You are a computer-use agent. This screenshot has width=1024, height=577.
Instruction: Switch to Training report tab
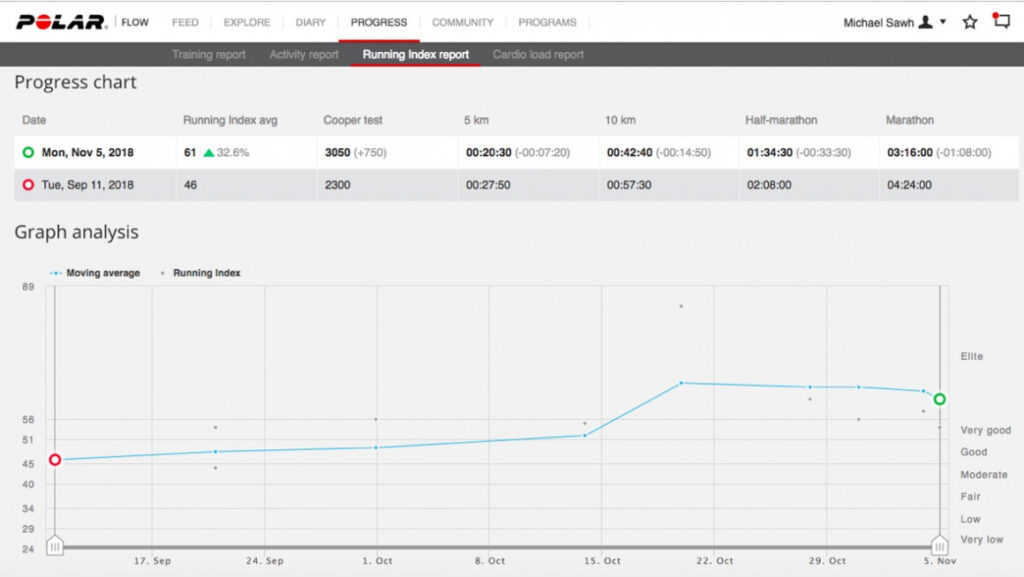click(208, 55)
